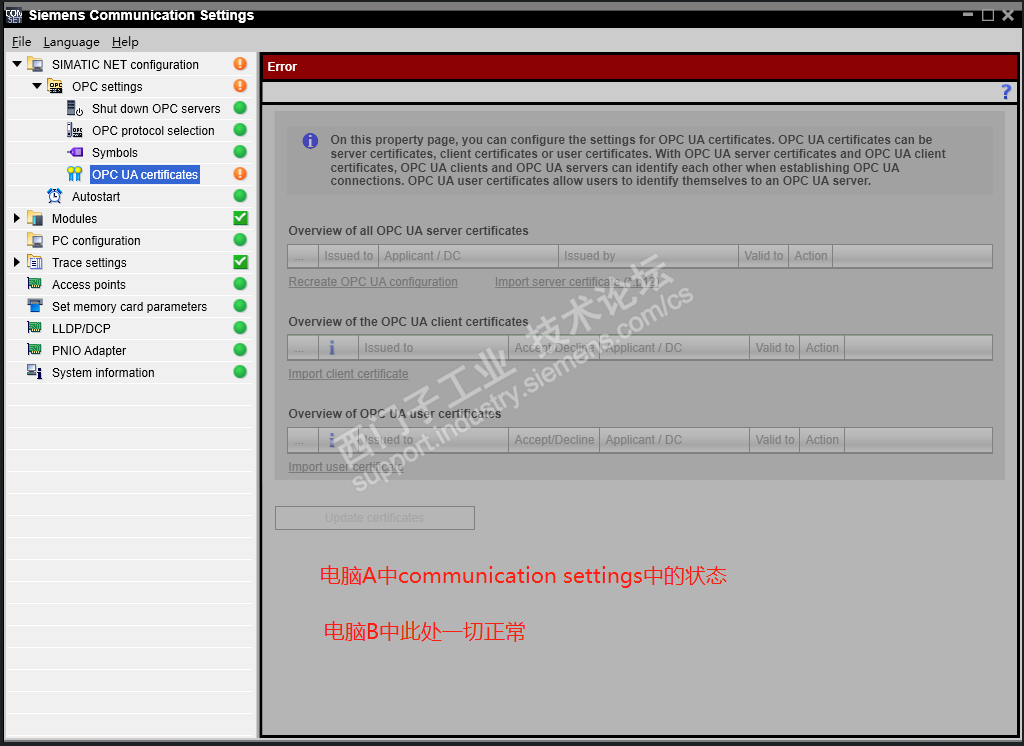Click the Update certificates button
The image size is (1024, 746).
[x=375, y=517]
